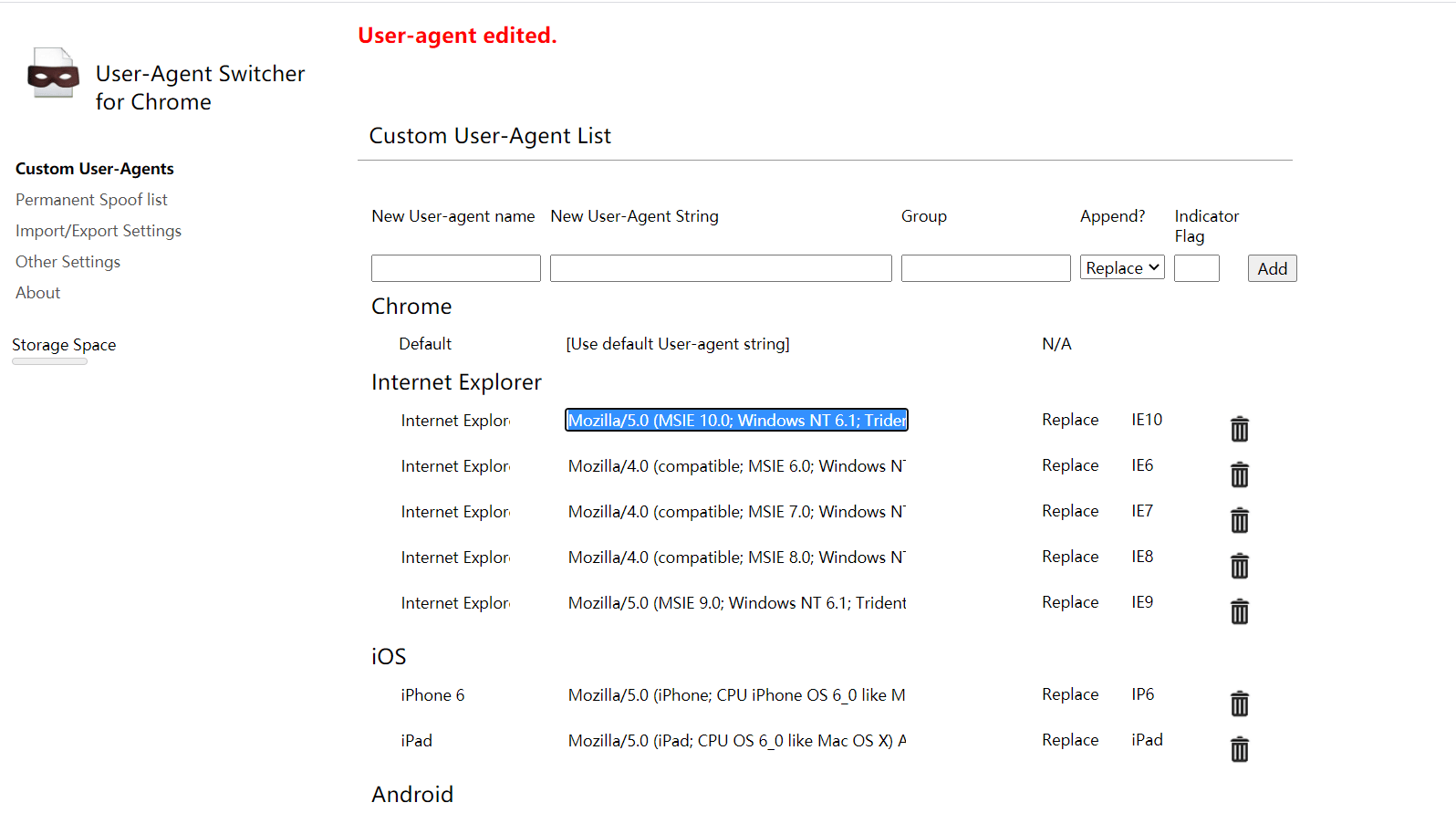1456x813 pixels.
Task: Focus the Indicator Flag input field
Action: [1197, 268]
